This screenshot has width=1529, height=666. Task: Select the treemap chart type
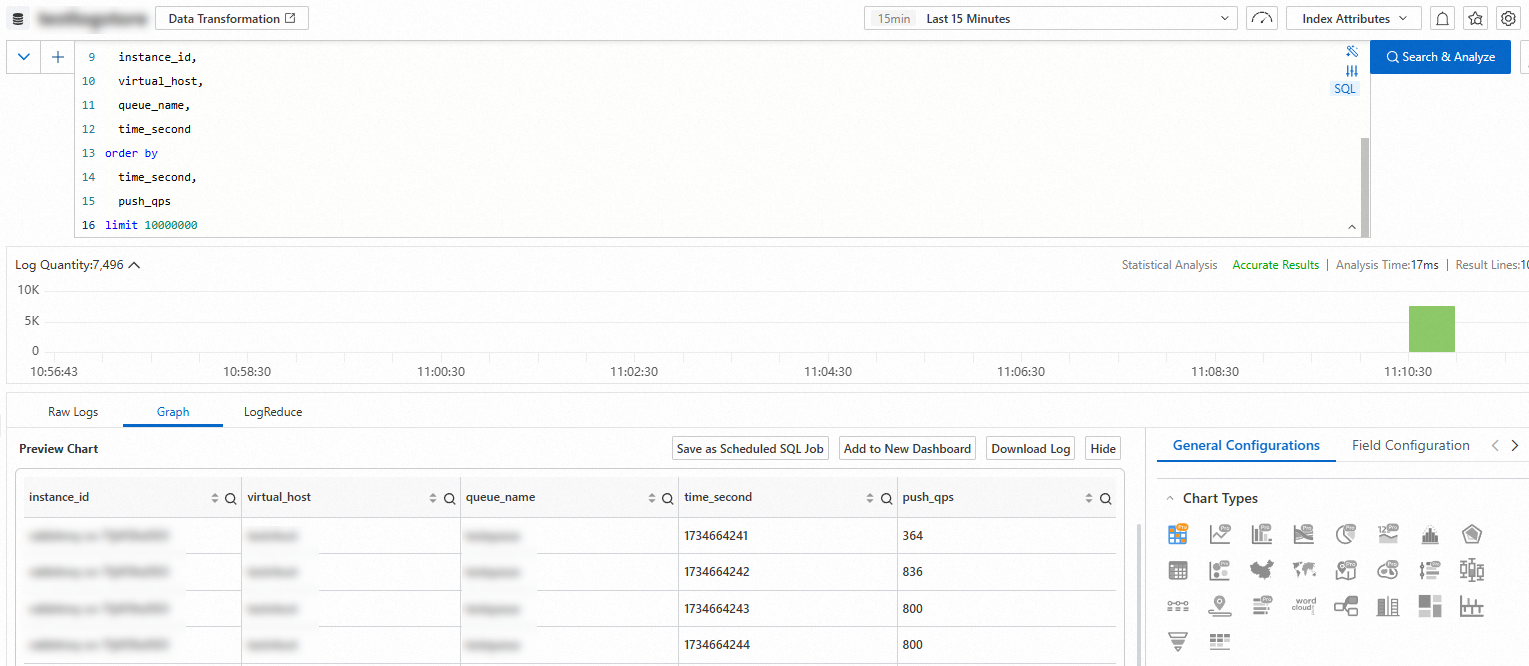point(1429,606)
